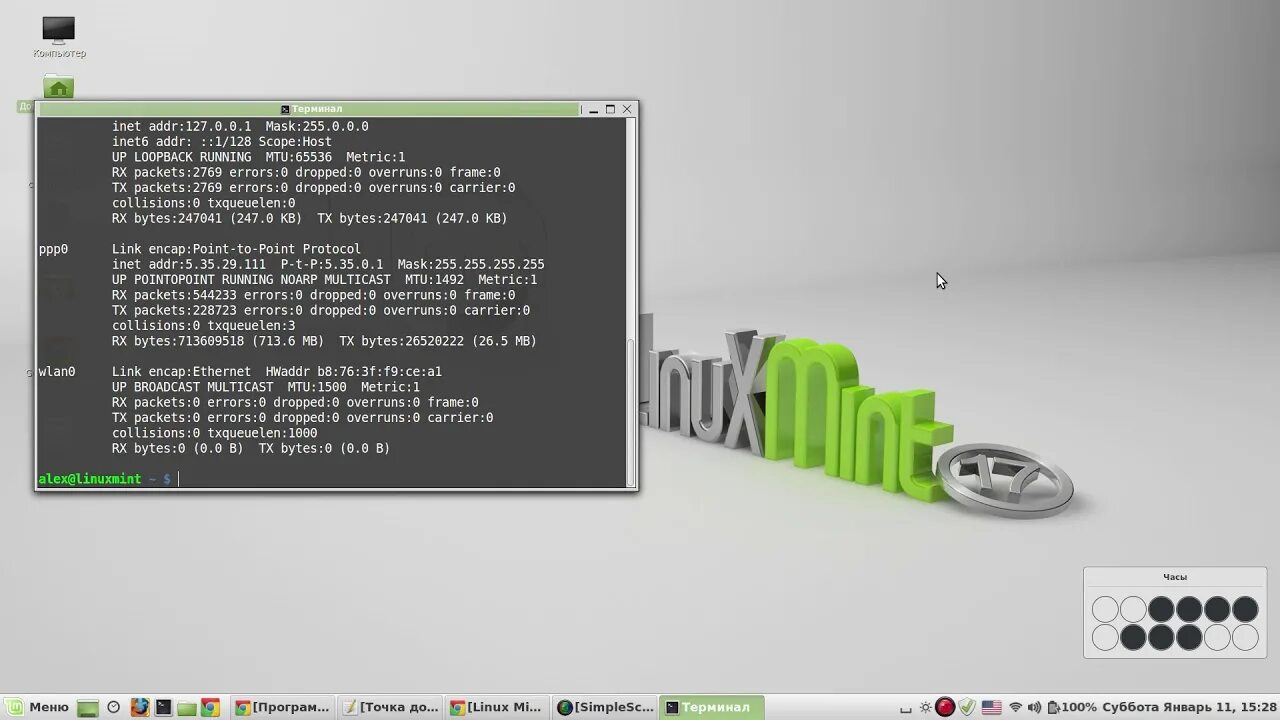The width and height of the screenshot is (1280, 720).
Task: Click the red record tray icon
Action: 945,708
